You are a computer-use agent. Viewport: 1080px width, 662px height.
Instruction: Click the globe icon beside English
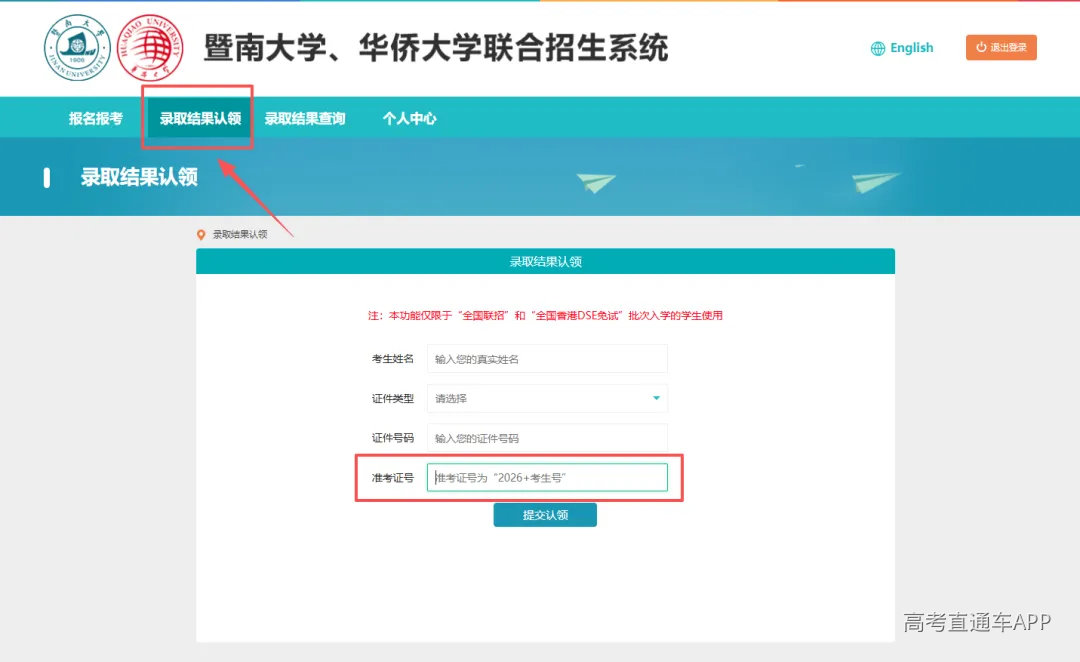(x=878, y=48)
